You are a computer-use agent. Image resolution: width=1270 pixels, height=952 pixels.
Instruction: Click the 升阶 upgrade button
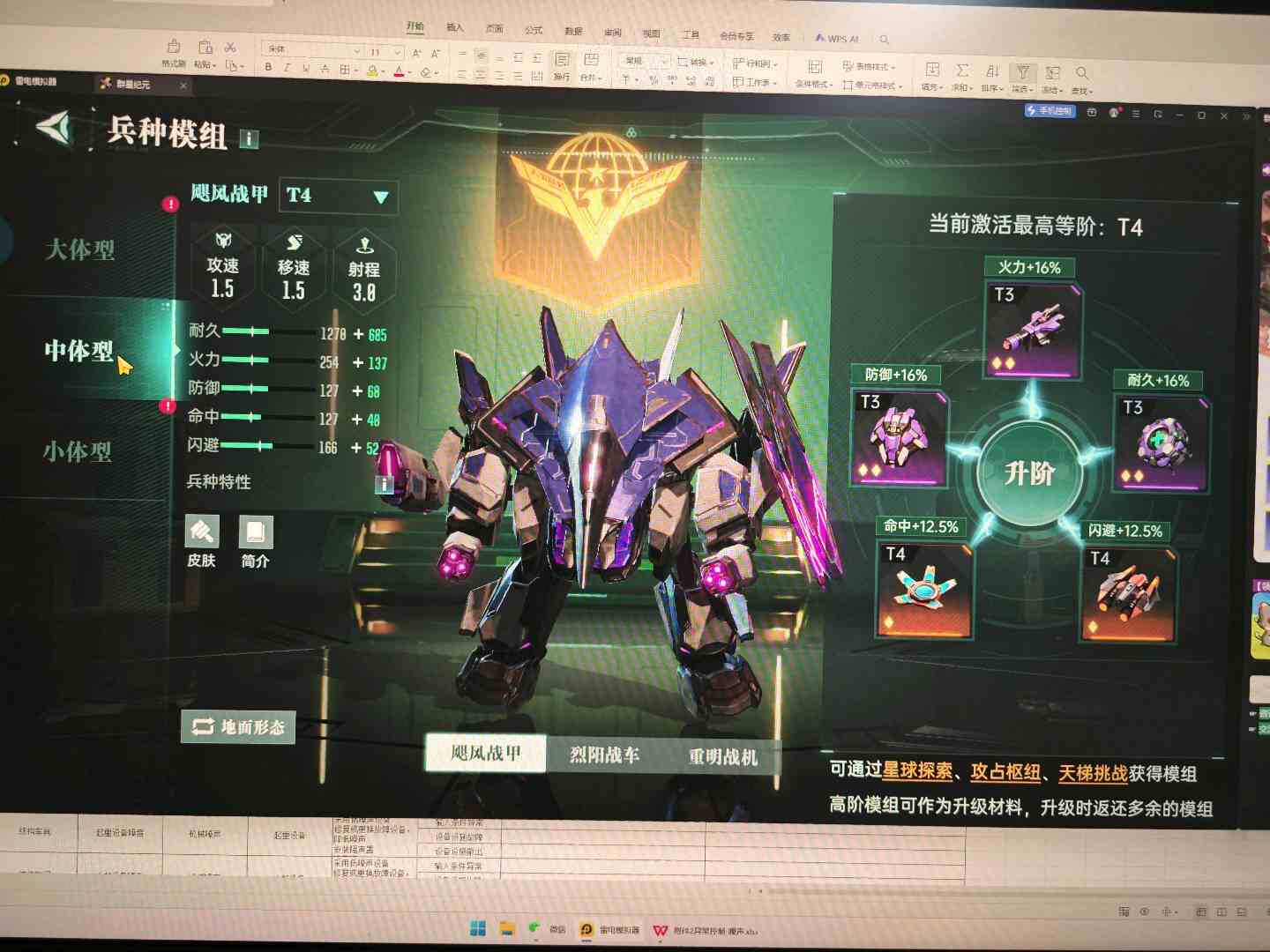pos(1029,473)
